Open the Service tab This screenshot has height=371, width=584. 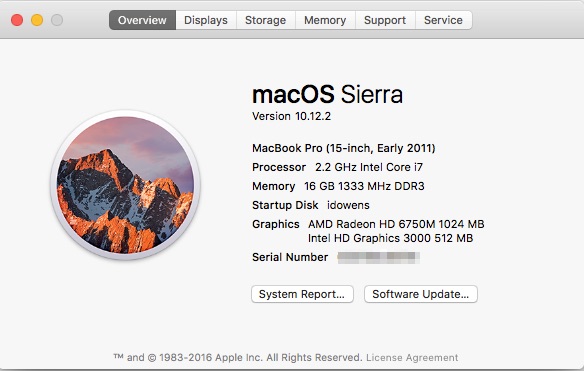coord(444,20)
